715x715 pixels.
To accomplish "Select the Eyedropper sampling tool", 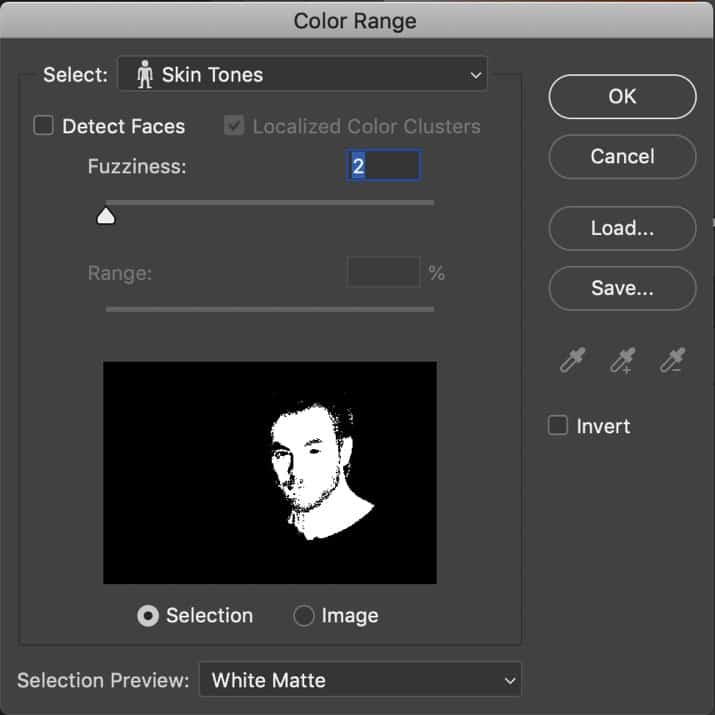I will coord(572,360).
